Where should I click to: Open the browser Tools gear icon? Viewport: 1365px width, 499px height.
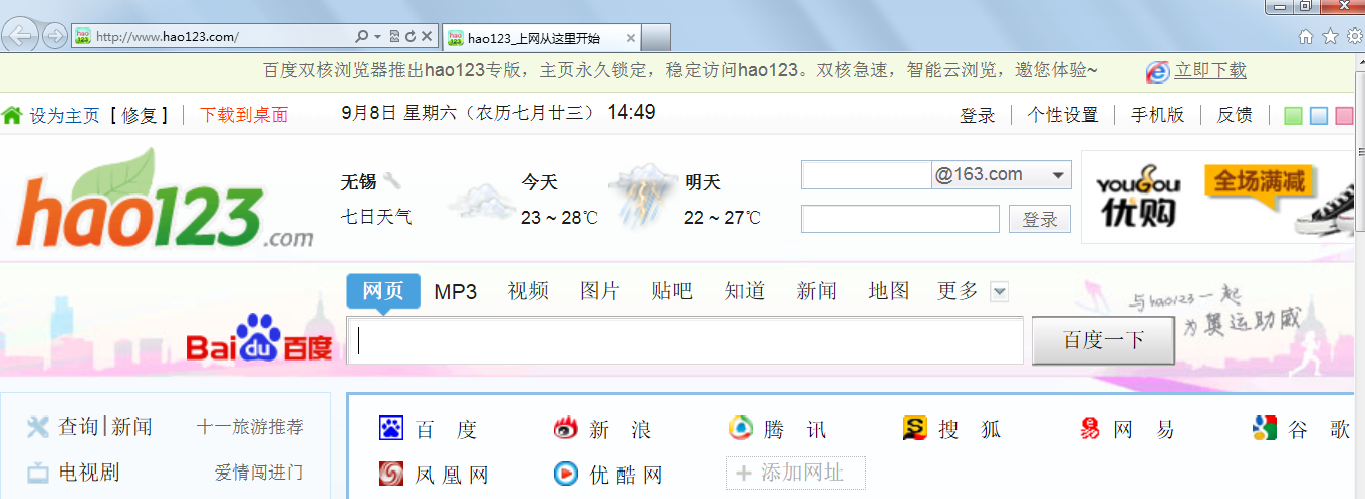point(1354,37)
